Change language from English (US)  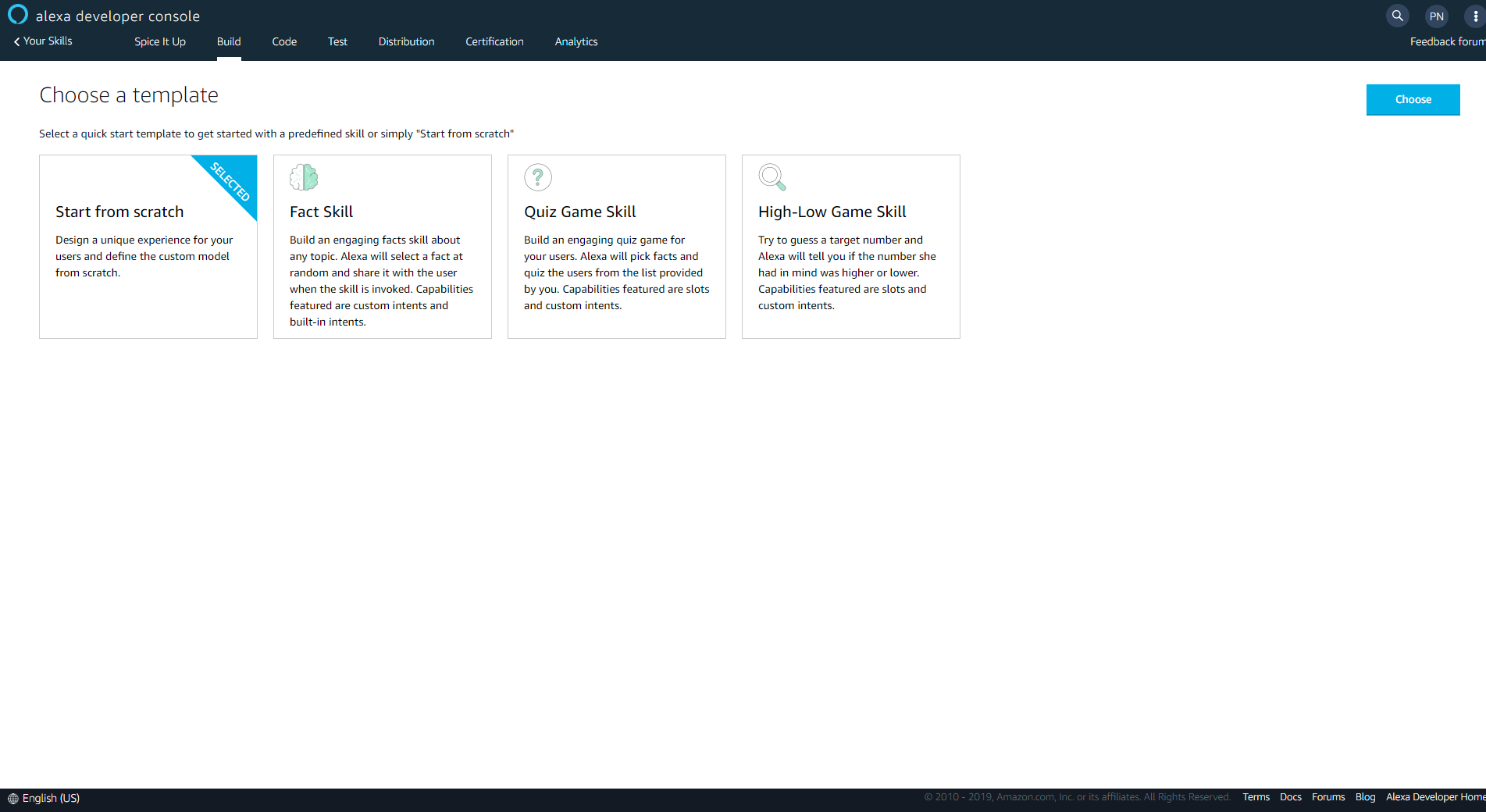tap(51, 798)
